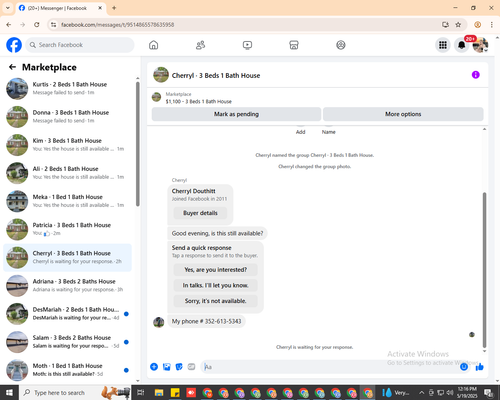Click the 'My phone # 352-613-5343' message
This screenshot has height=400, width=500.
tap(206, 321)
